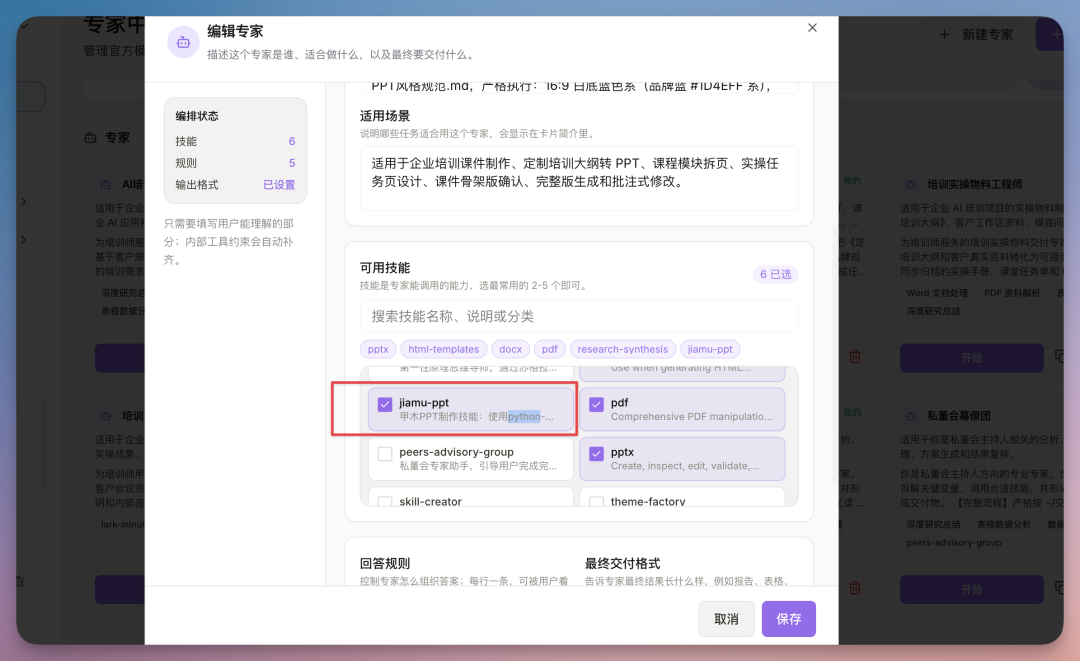Click 开始 on 私董会幕僚团 card

972,589
